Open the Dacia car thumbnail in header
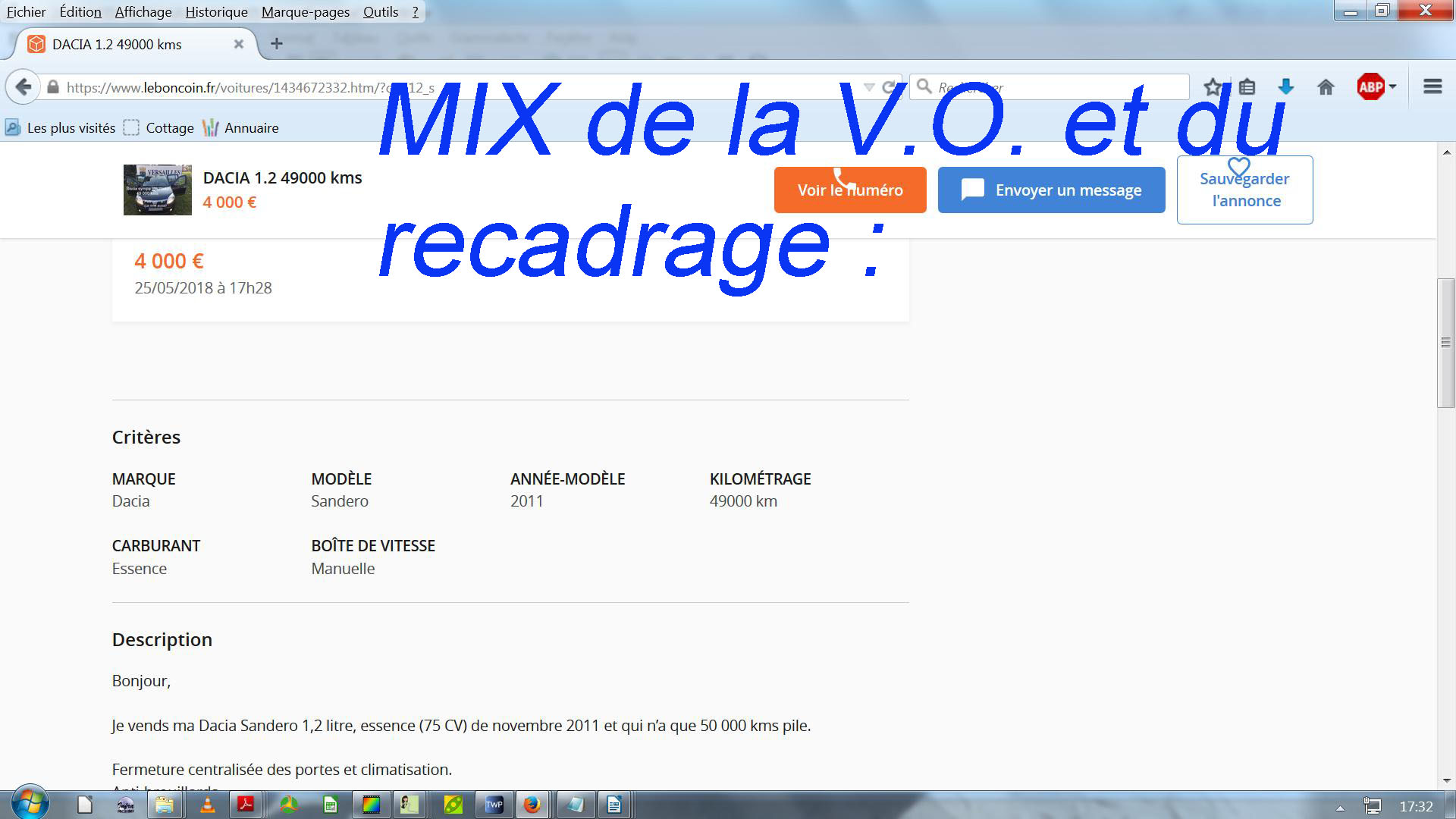 158,190
